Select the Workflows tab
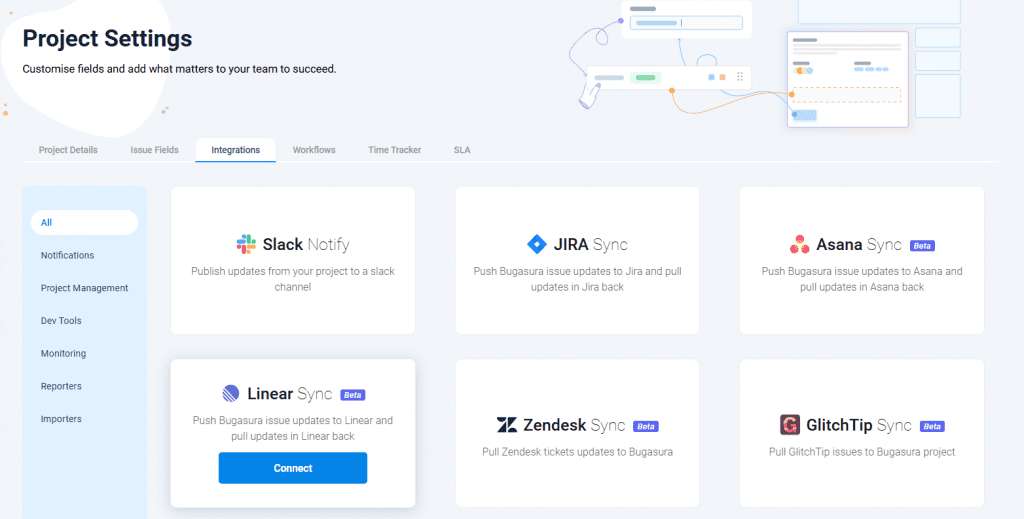The height and width of the screenshot is (519, 1024). point(314,150)
